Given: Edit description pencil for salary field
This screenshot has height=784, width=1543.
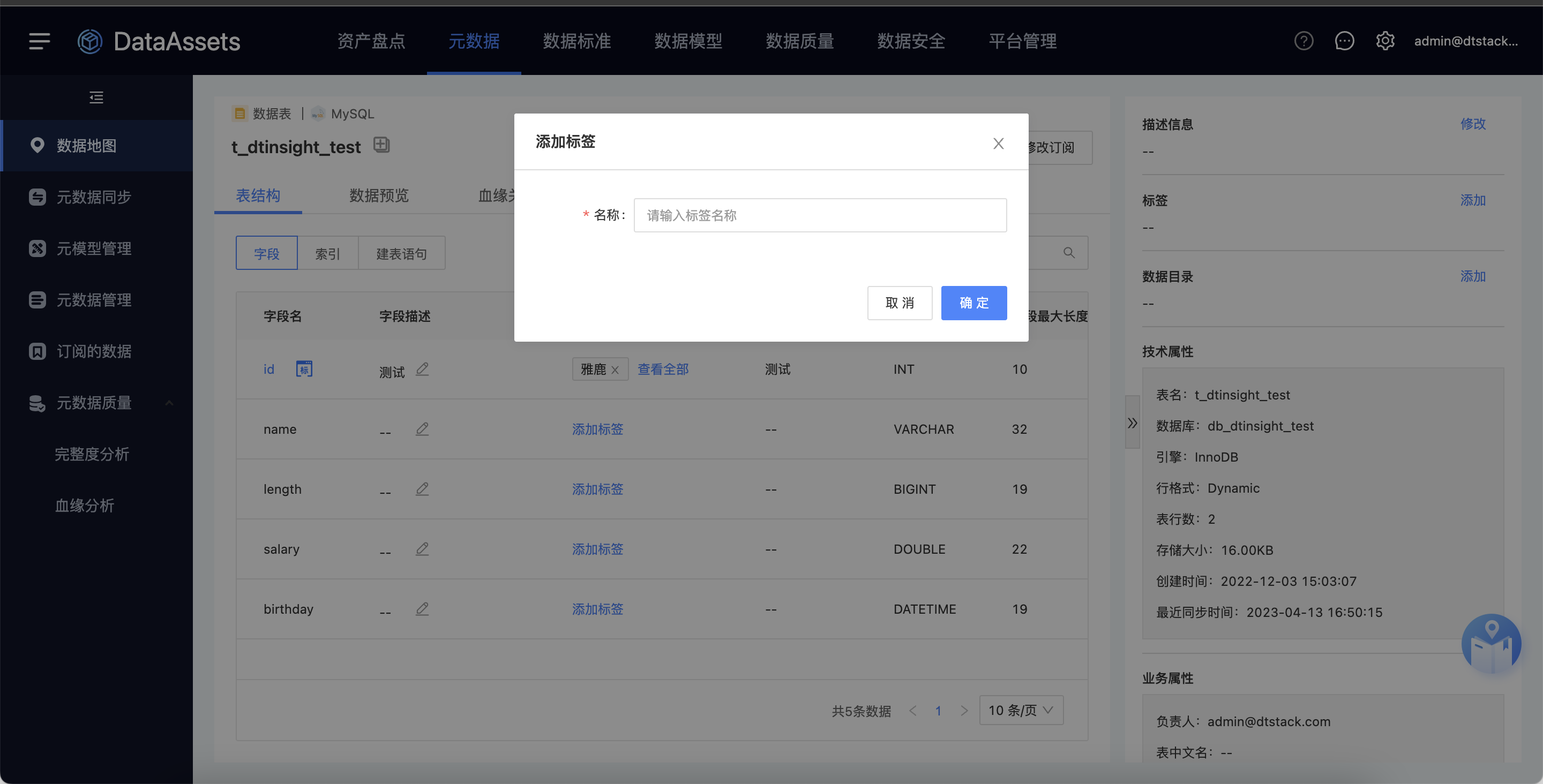Looking at the screenshot, I should pos(422,548).
